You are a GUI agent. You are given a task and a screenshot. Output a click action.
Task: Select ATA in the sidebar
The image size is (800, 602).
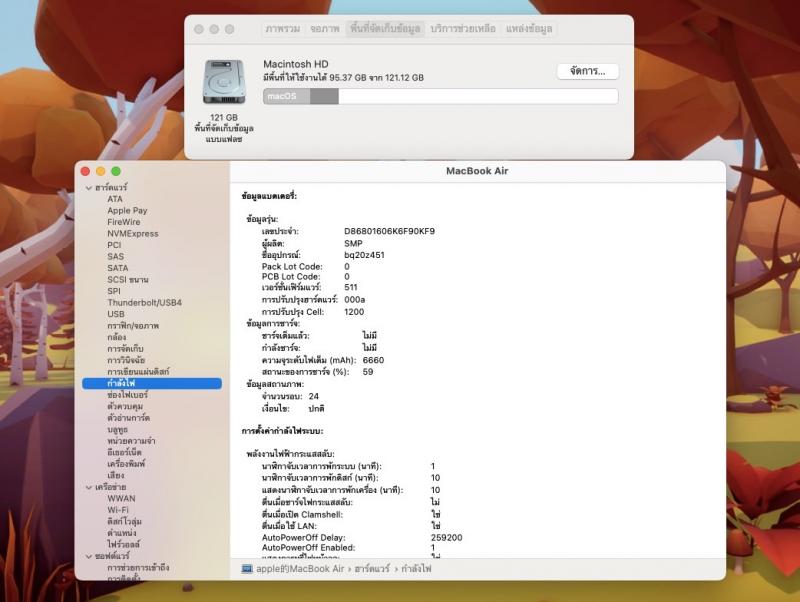115,199
